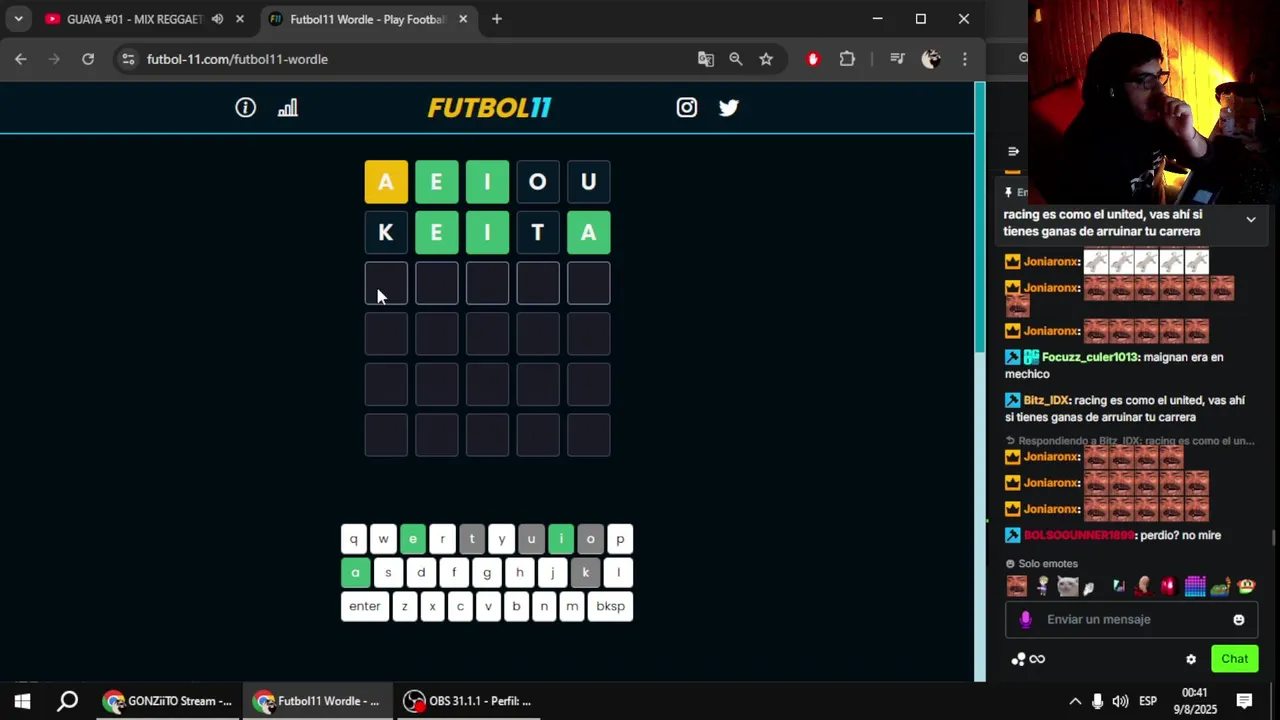Tap the on-screen n key

[x=544, y=606]
